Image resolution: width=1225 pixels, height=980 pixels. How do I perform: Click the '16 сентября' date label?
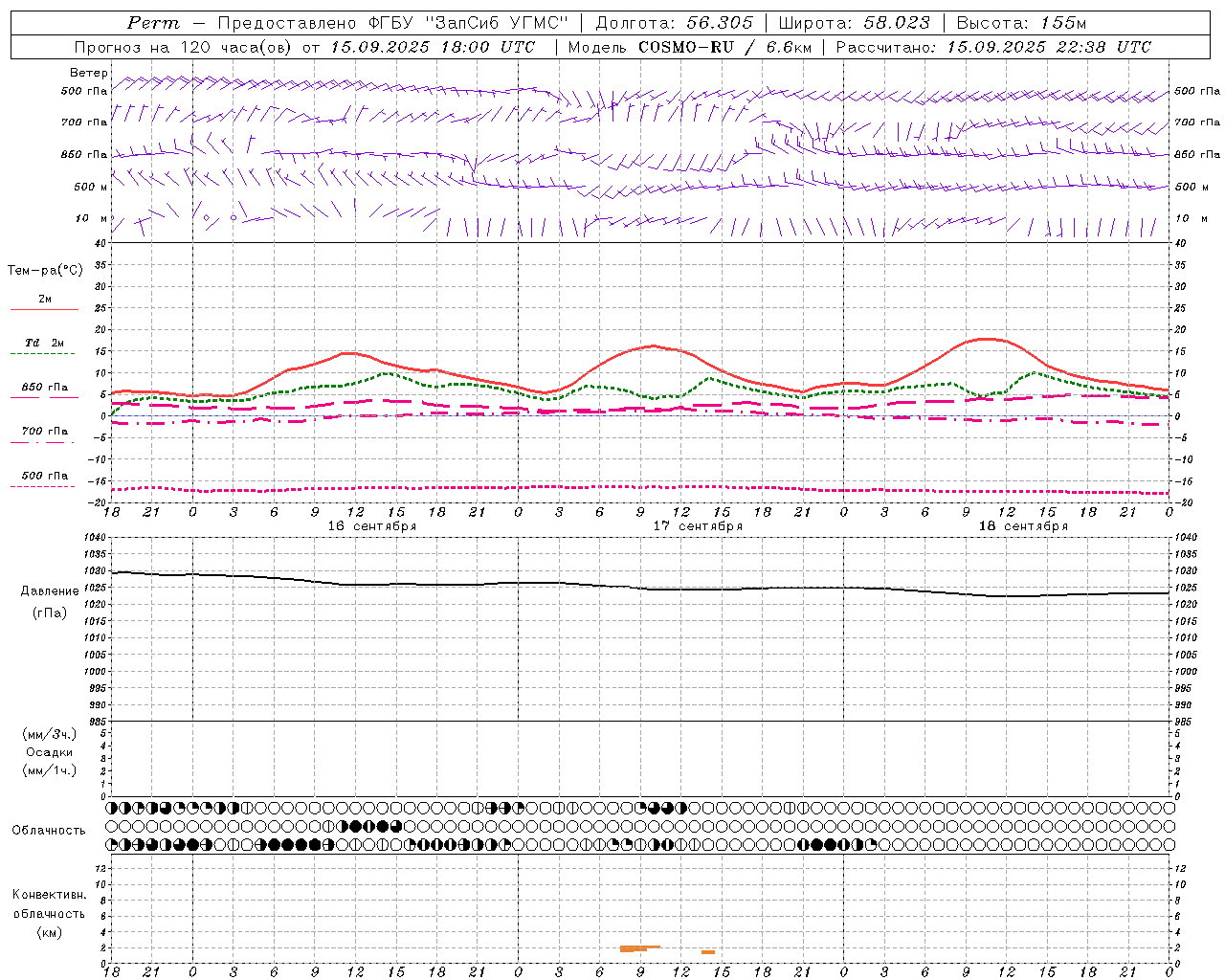click(x=372, y=526)
